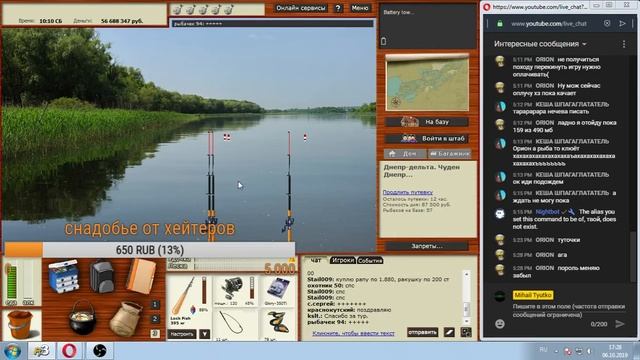
Task: Click the Войти в штаб button
Action: click(x=427, y=138)
